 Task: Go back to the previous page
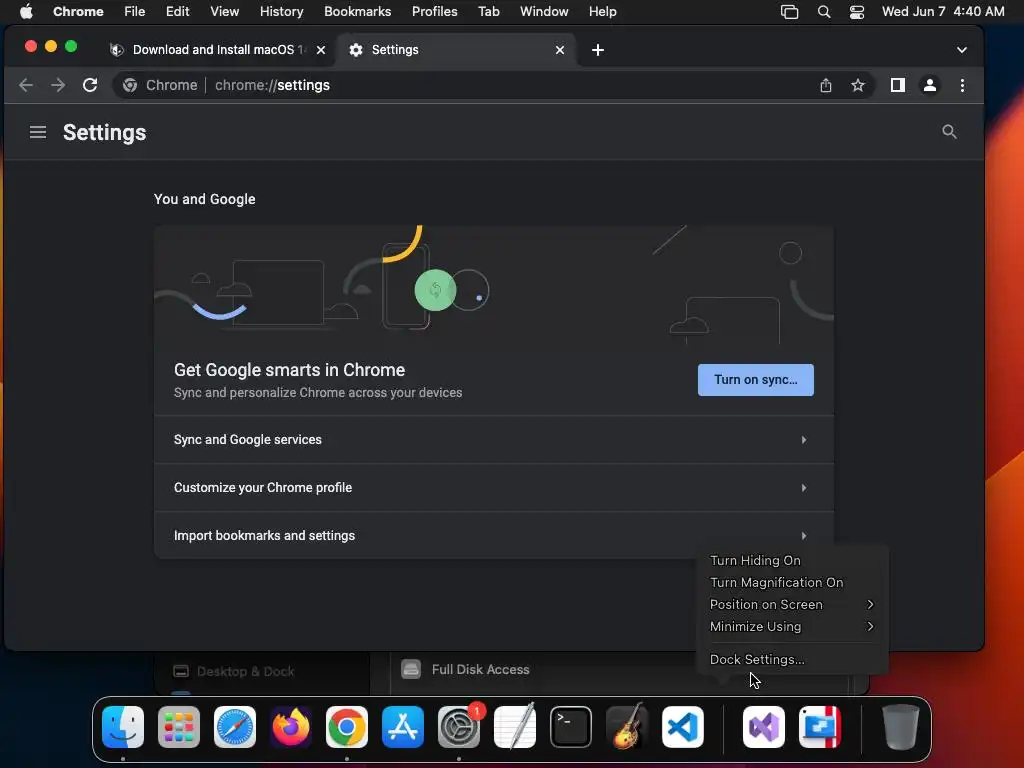click(x=26, y=85)
